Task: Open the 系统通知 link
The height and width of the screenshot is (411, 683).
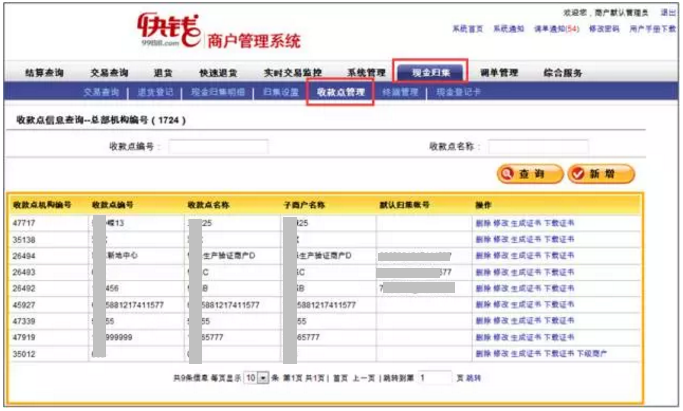Action: point(509,29)
